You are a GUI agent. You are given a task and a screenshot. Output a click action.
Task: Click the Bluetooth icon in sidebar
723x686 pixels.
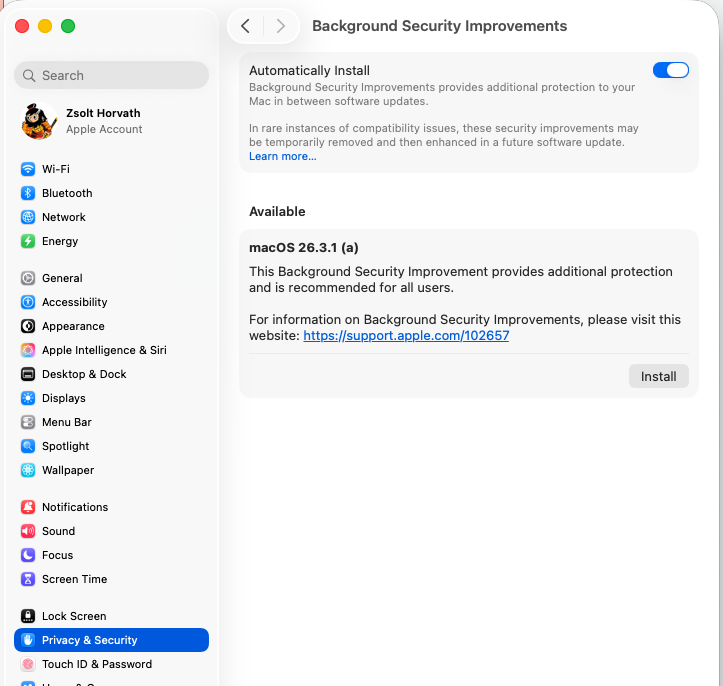(x=28, y=193)
